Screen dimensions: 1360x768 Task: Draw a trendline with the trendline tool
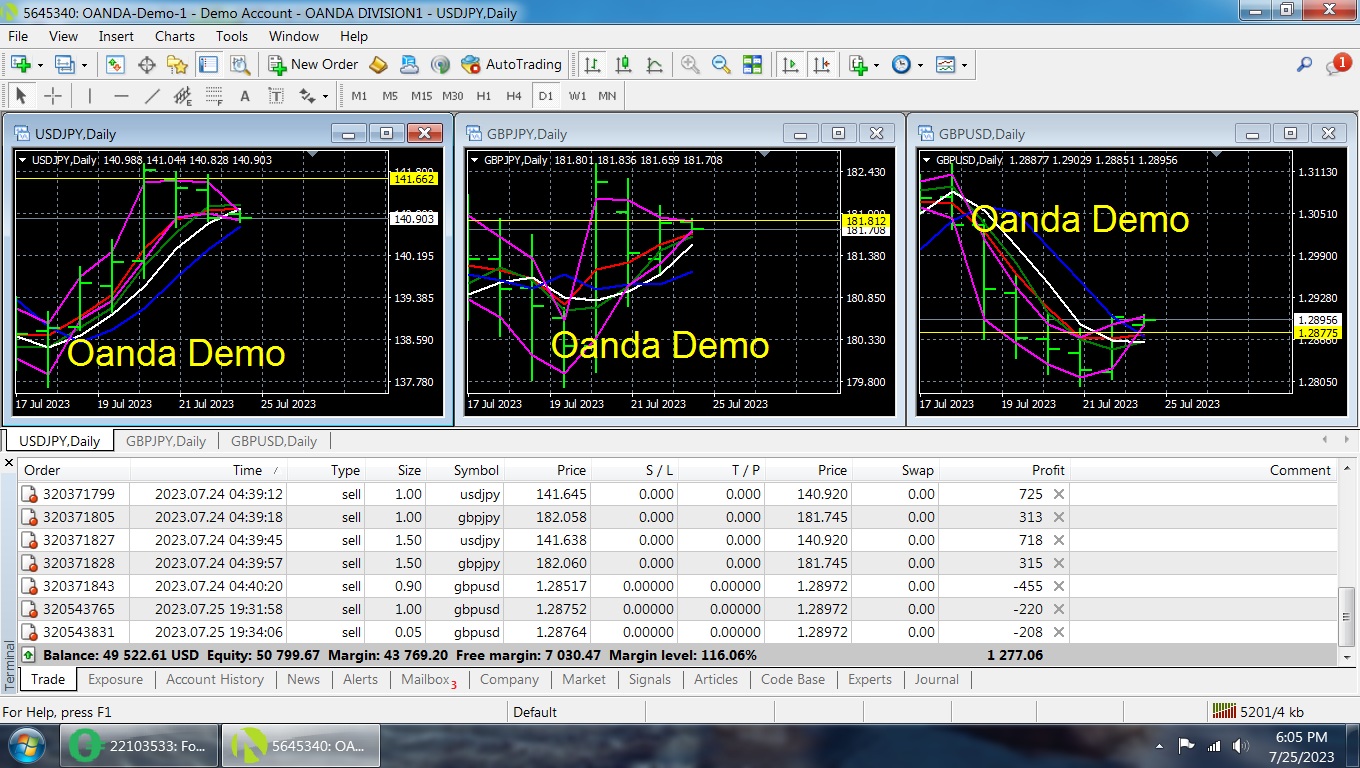(x=152, y=96)
